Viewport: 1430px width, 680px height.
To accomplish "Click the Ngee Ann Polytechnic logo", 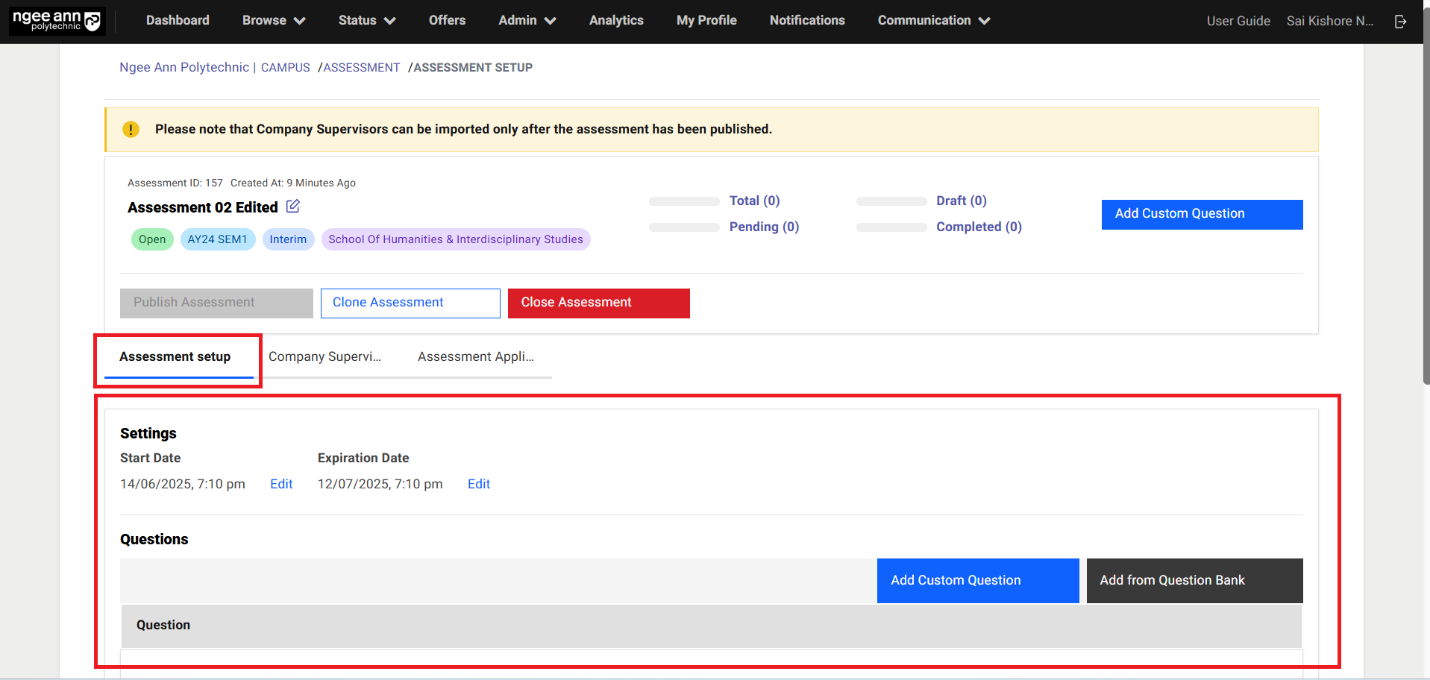I will coord(56,21).
